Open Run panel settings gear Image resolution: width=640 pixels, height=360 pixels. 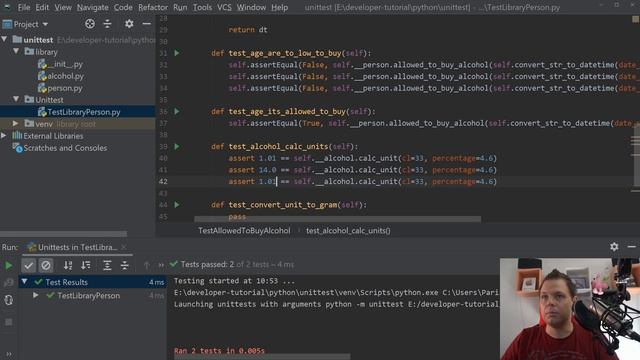[x=614, y=247]
